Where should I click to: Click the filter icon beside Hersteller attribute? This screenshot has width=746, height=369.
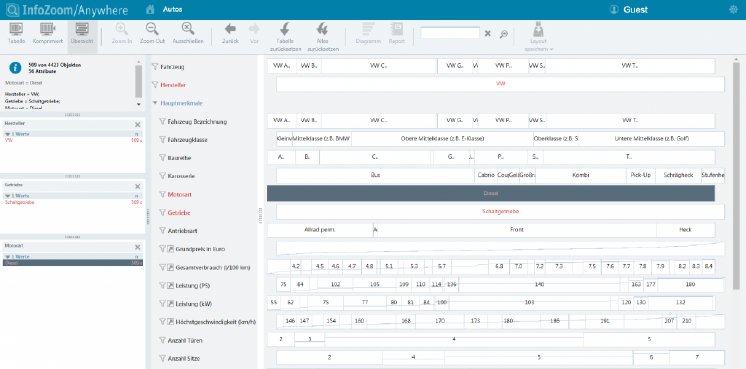tap(155, 85)
